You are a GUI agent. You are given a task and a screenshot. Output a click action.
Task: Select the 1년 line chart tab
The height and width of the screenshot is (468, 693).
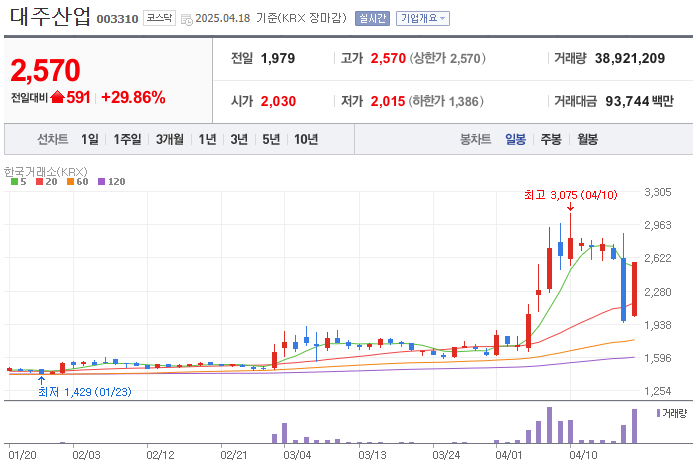point(207,140)
